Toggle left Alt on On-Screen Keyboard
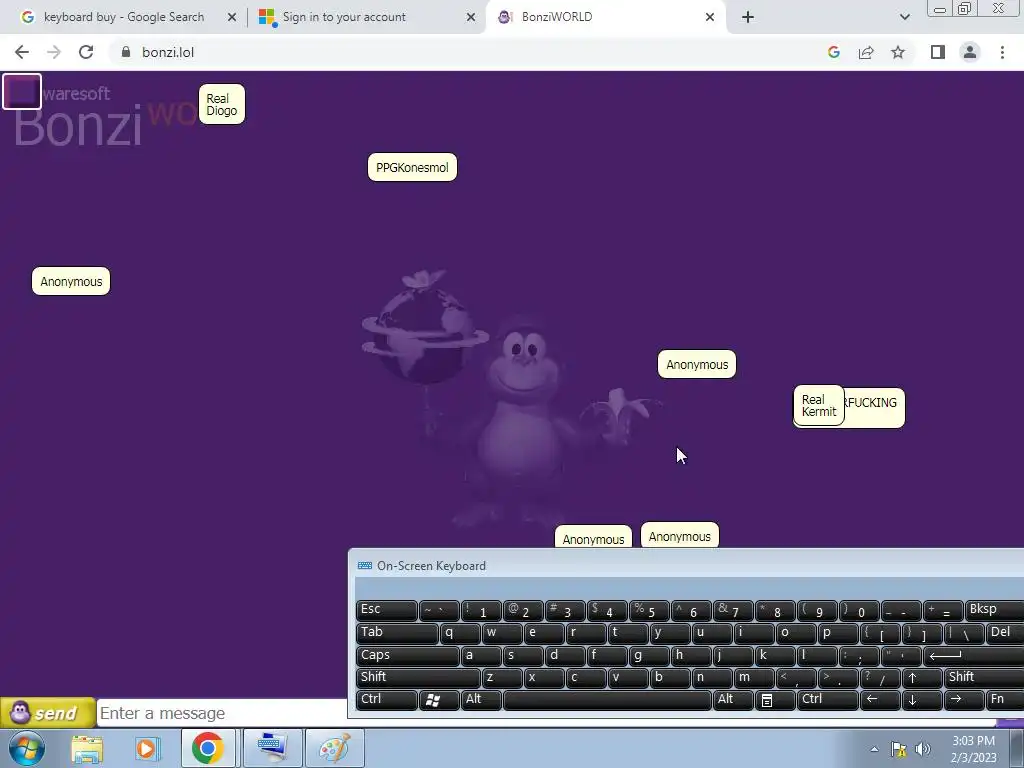The image size is (1024, 768). coord(481,700)
